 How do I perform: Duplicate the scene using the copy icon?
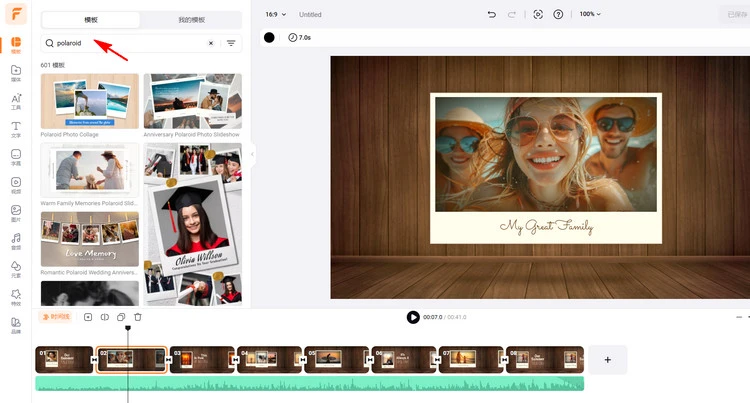pos(121,317)
